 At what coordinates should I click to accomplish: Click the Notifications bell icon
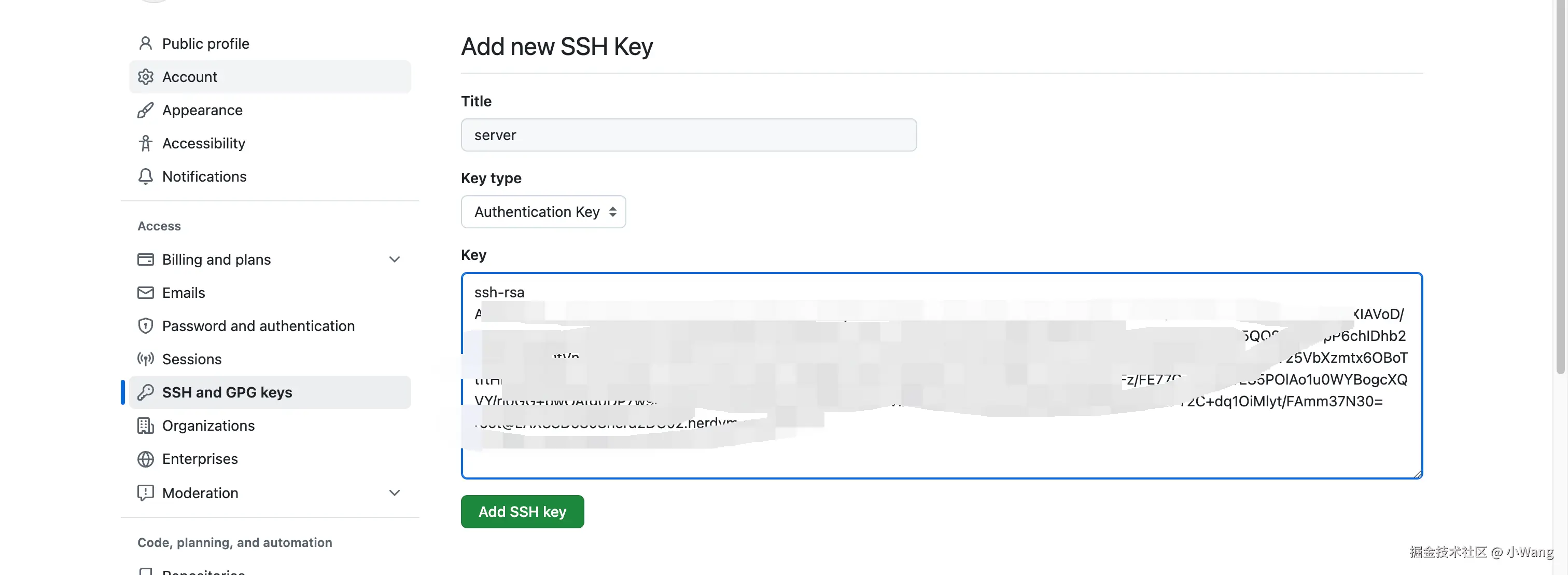(x=146, y=176)
